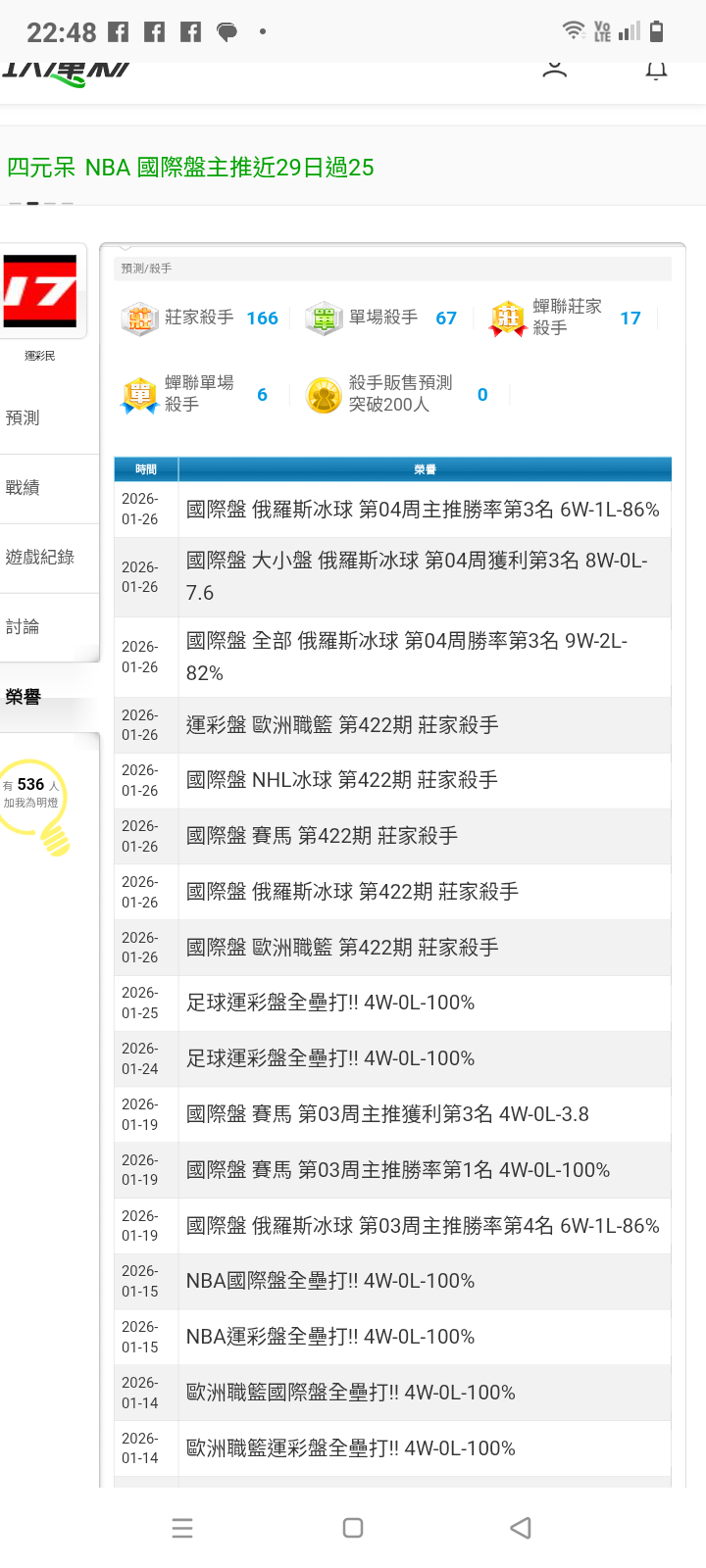Select 足球運彩盤全壘打 row dated 2026-01-25
This screenshot has width=706, height=1568.
click(392, 1004)
